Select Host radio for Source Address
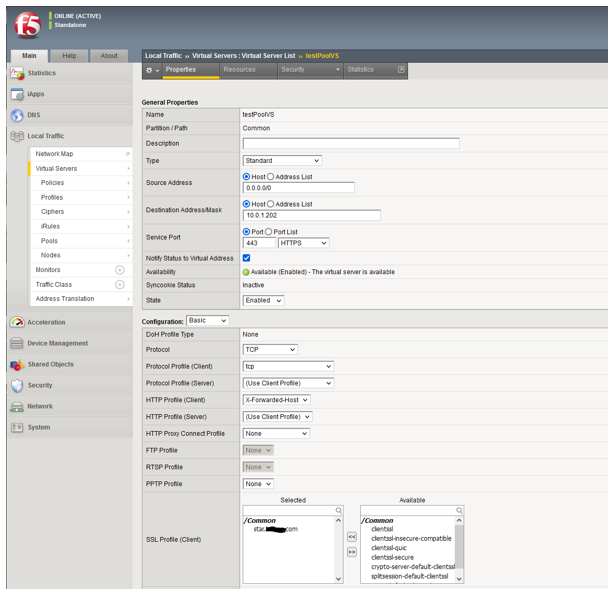613x592 pixels. pos(246,177)
